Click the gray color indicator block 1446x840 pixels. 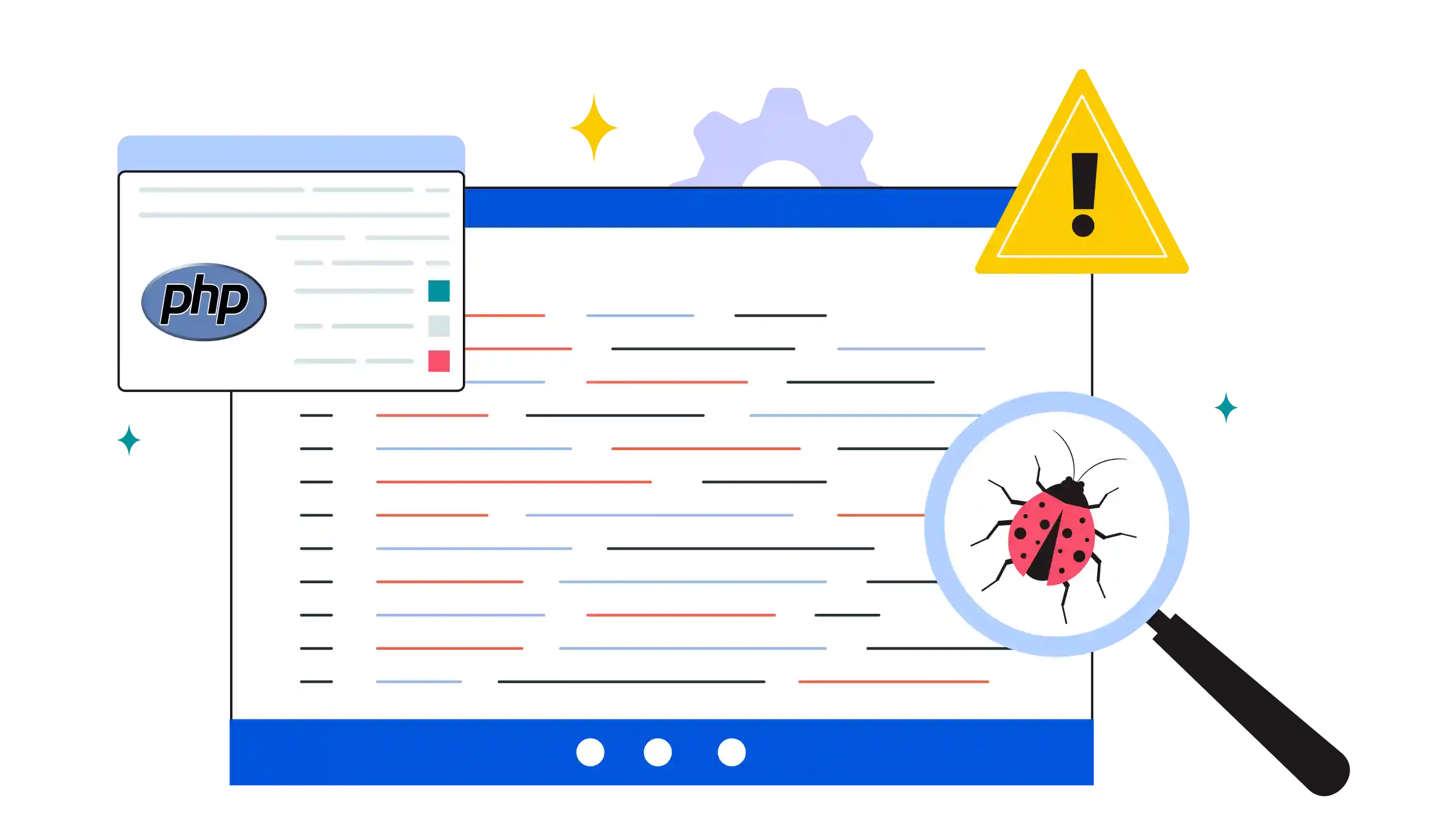click(x=438, y=326)
